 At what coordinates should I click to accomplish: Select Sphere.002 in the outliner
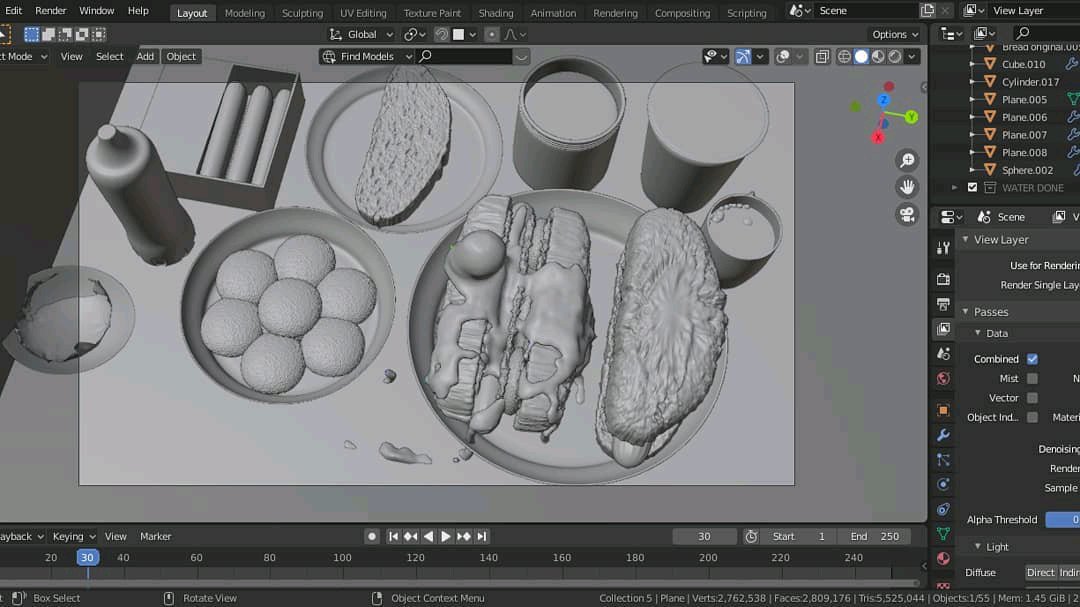click(x=1027, y=170)
